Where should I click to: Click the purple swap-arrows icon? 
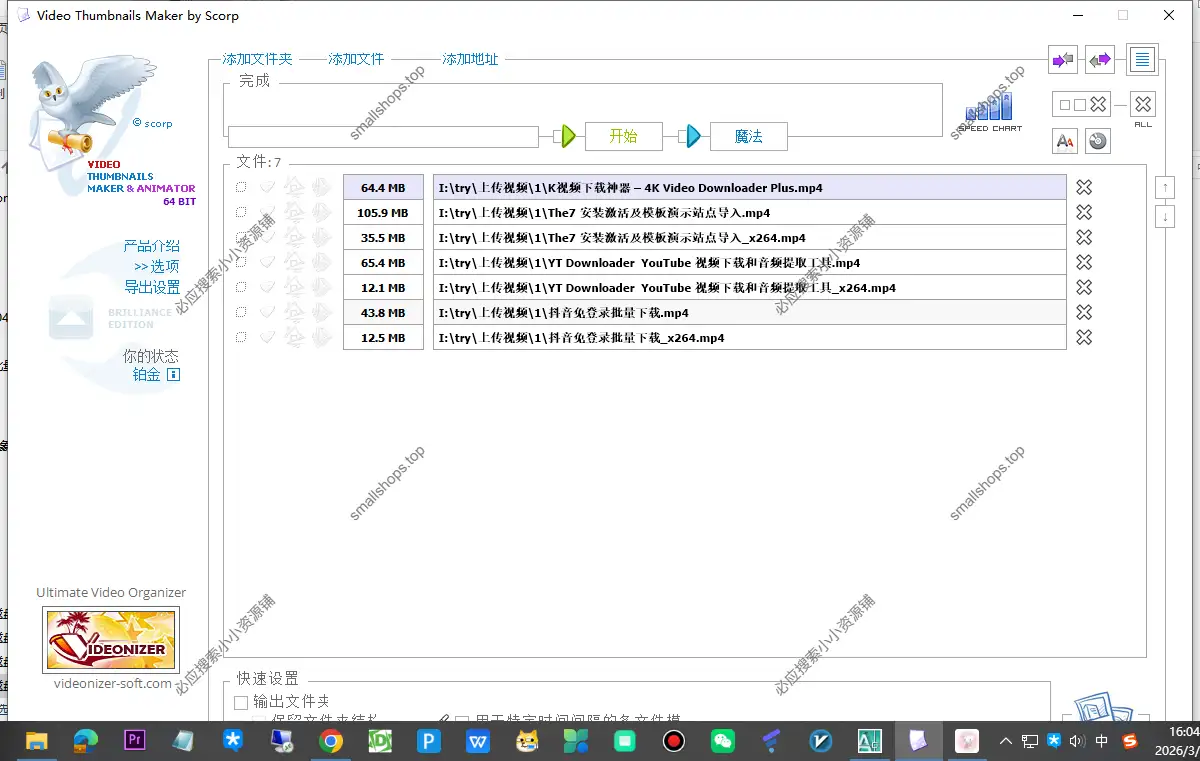tap(1100, 60)
